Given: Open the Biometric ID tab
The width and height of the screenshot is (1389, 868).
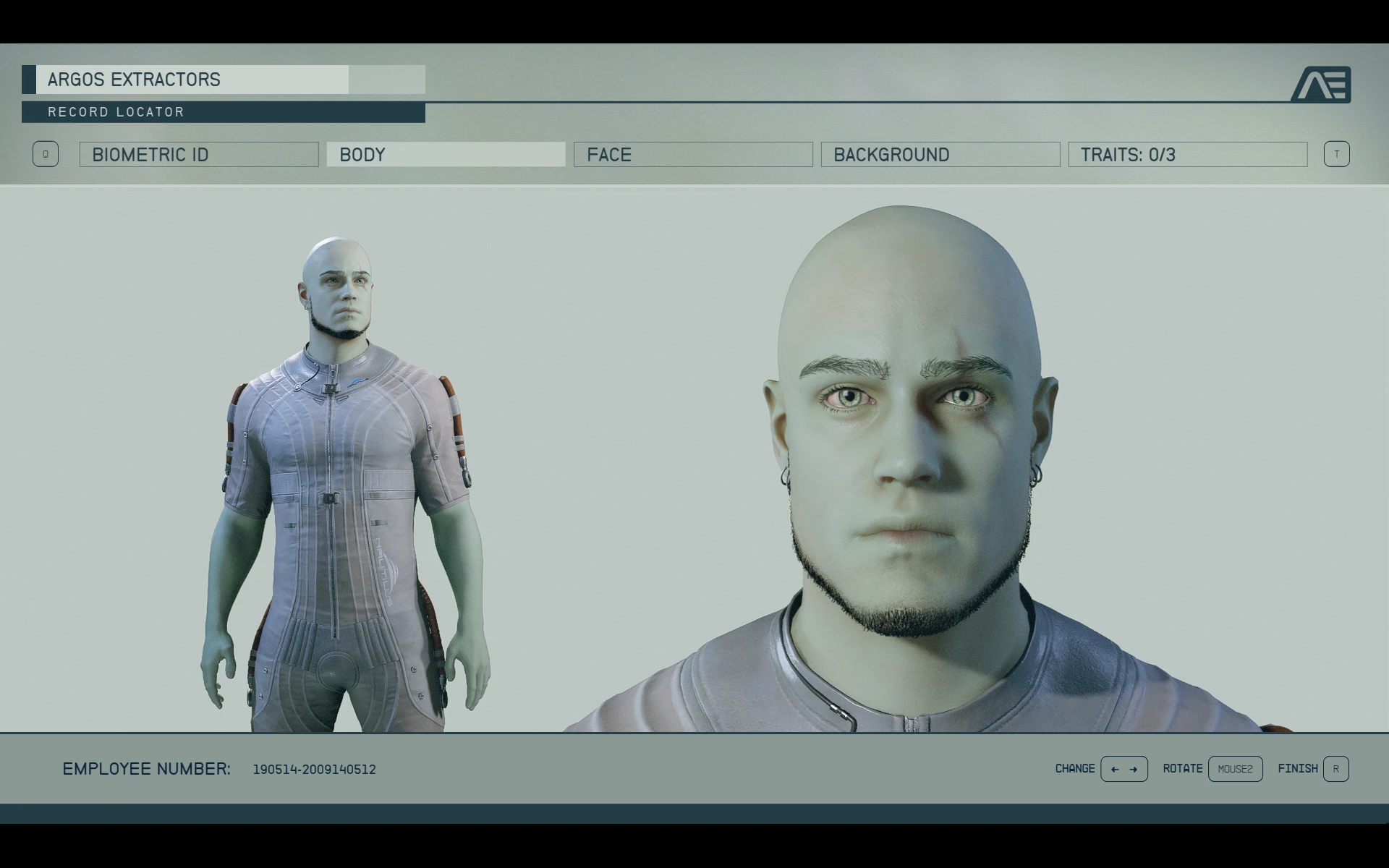Looking at the screenshot, I should [x=199, y=155].
